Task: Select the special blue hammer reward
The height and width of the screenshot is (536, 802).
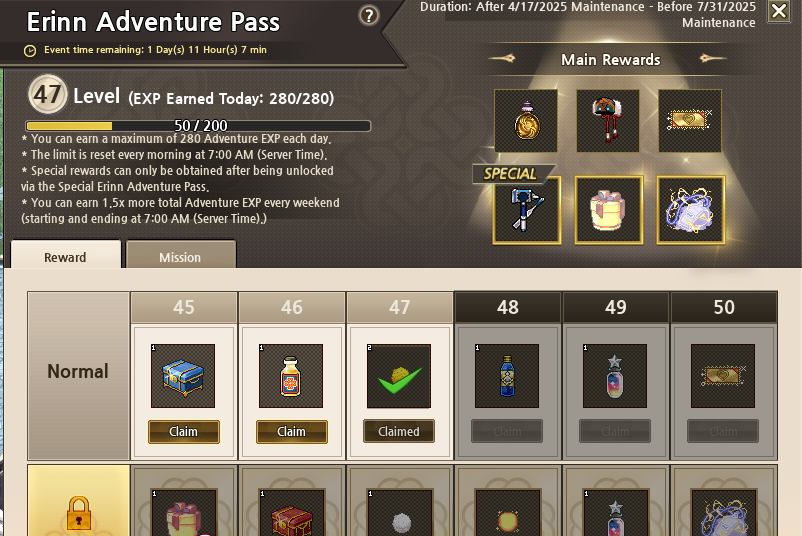Action: [527, 210]
